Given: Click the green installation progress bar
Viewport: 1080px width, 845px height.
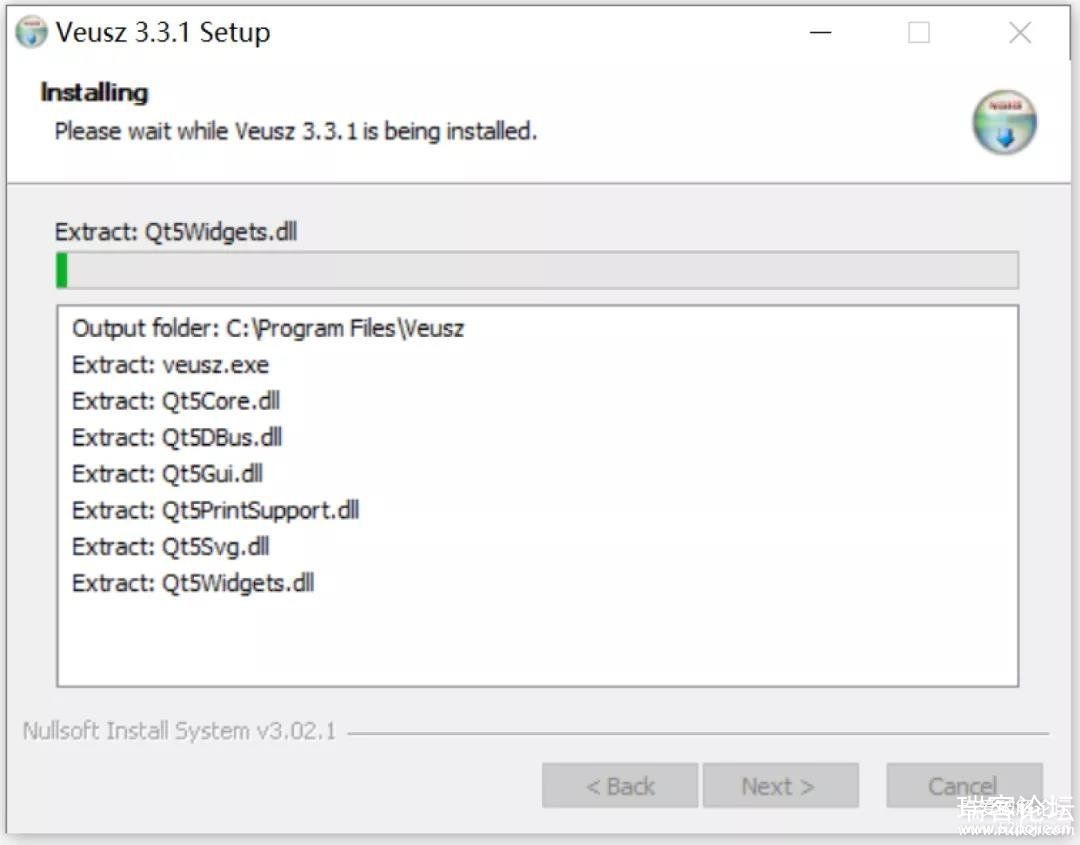Looking at the screenshot, I should point(537,270).
